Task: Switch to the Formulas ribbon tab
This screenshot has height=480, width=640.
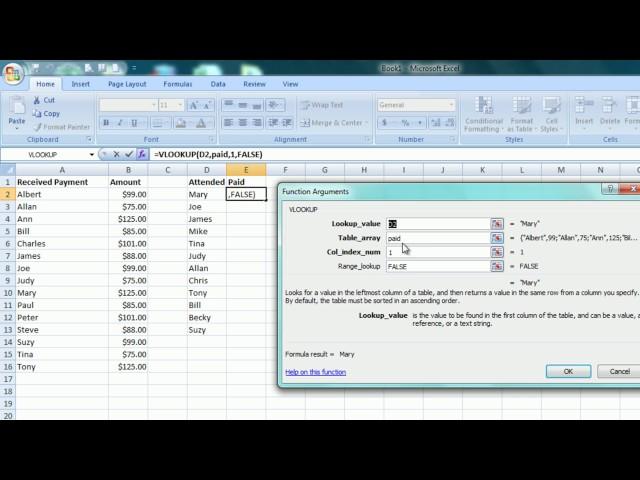Action: (177, 84)
